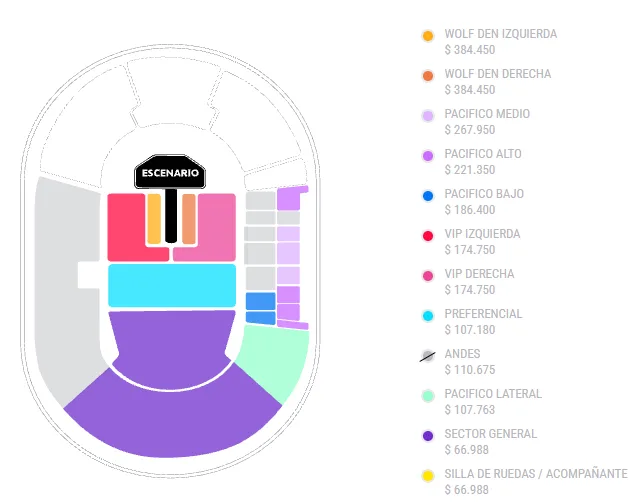Select the Sector General legend text

[x=490, y=434]
